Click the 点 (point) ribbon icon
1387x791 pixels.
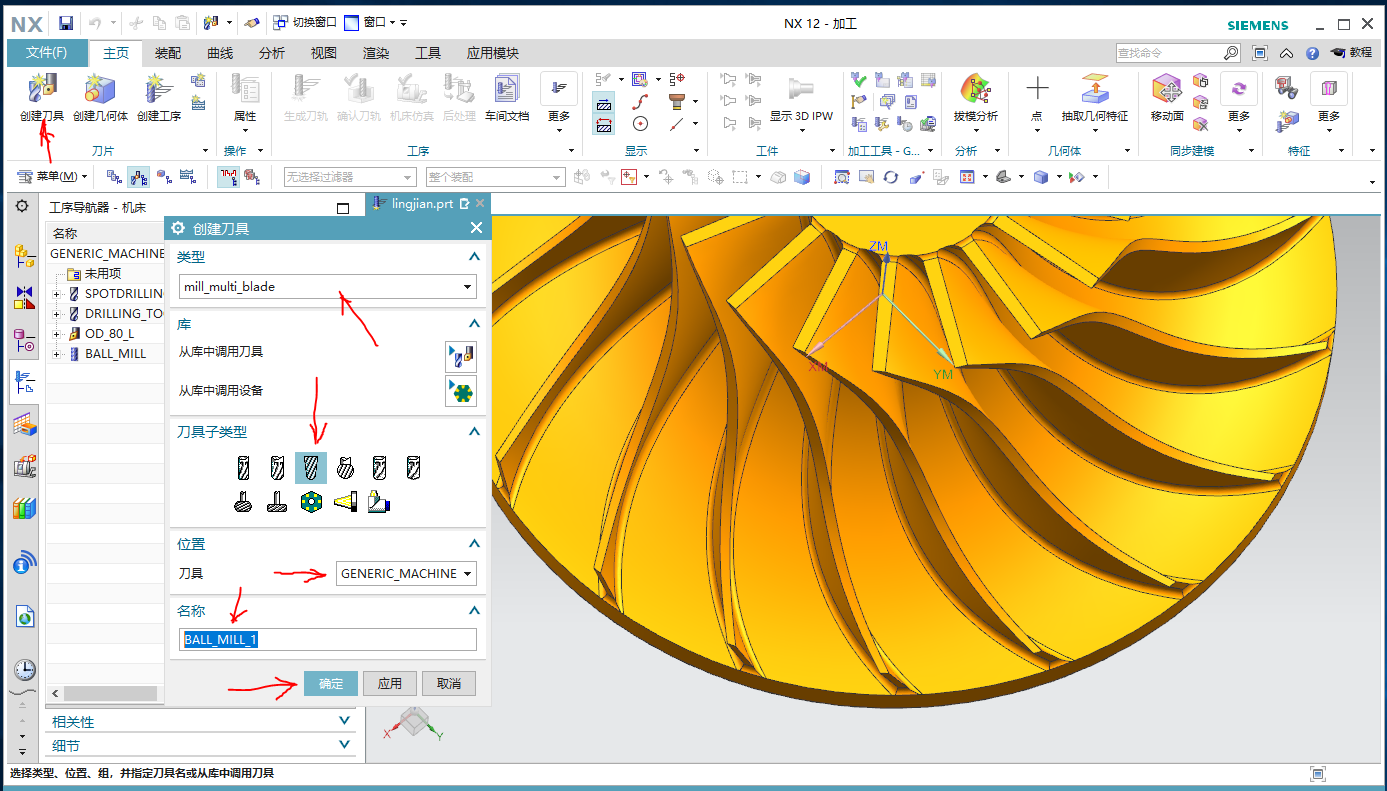[1037, 98]
